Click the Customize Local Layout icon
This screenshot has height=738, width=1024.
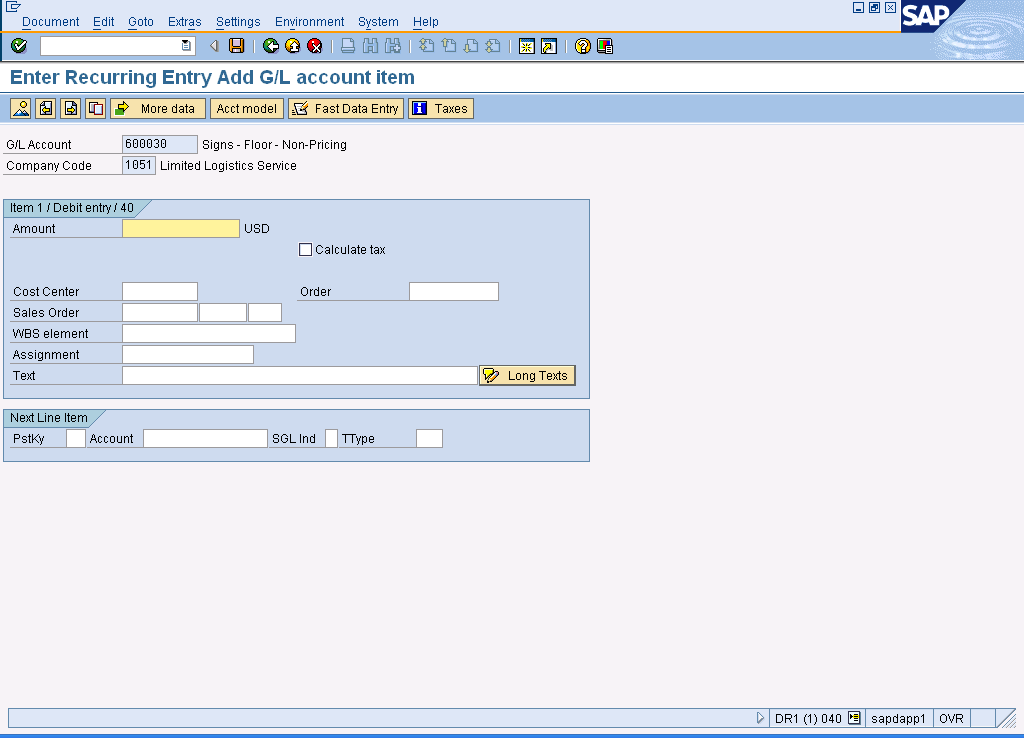[x=605, y=46]
